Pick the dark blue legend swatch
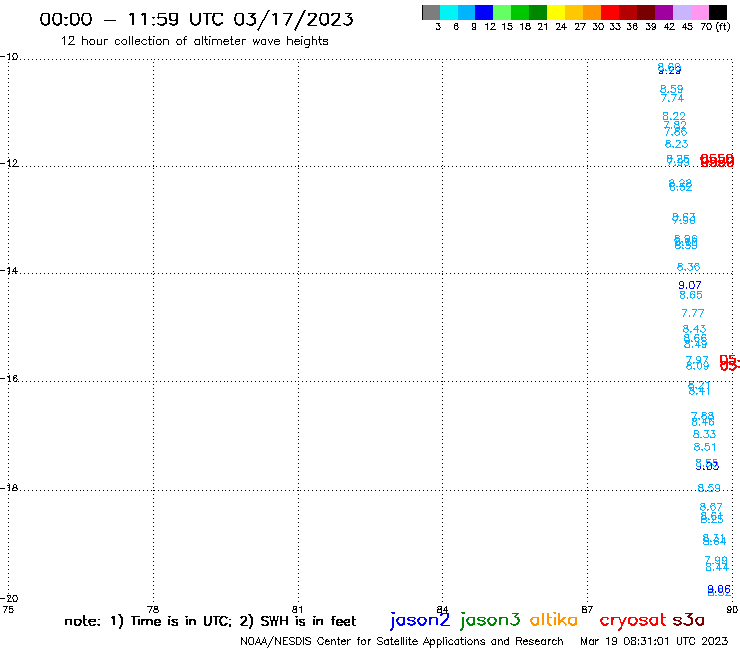 [484, 12]
